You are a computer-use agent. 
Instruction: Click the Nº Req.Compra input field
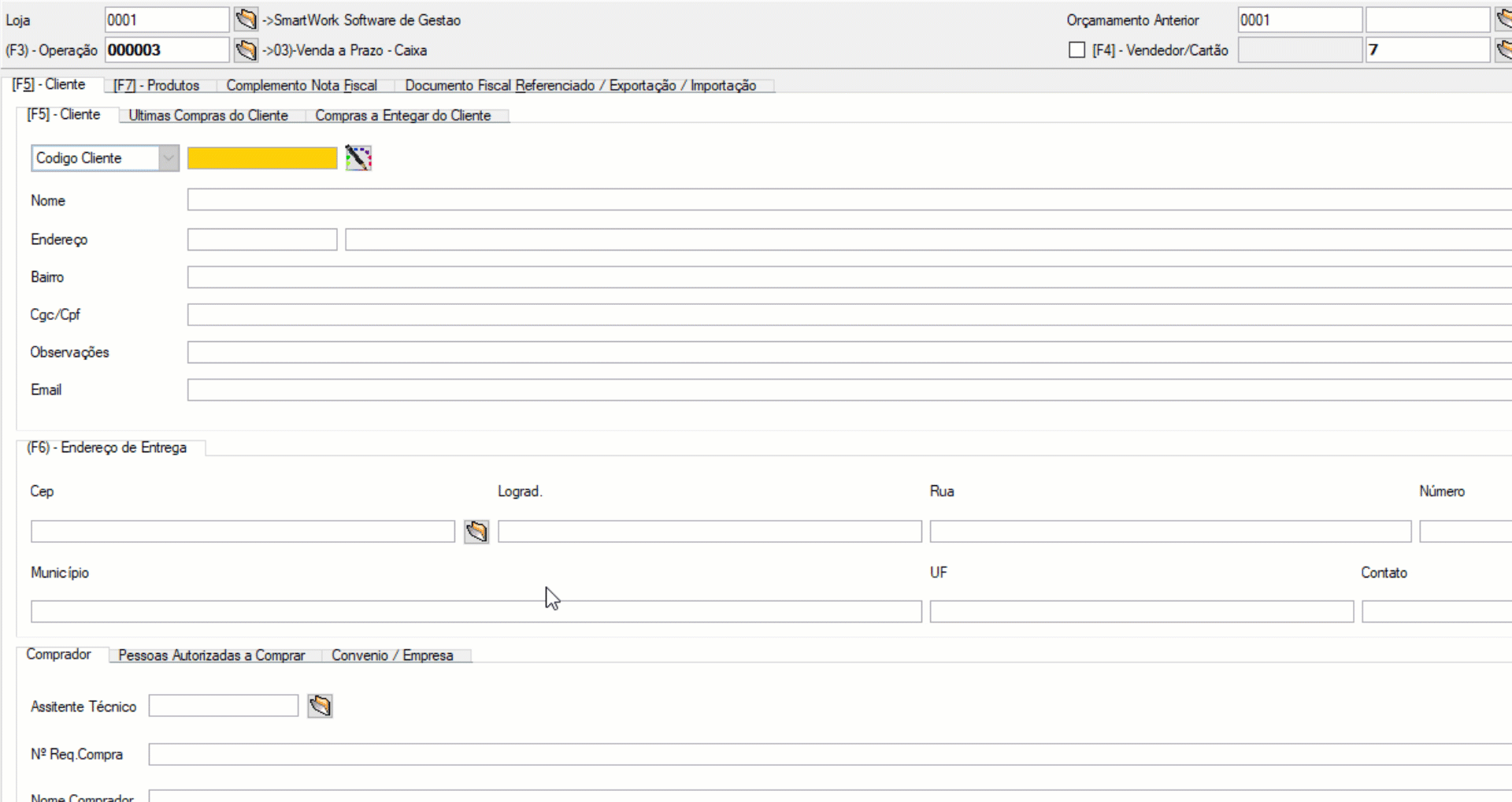tap(830, 755)
